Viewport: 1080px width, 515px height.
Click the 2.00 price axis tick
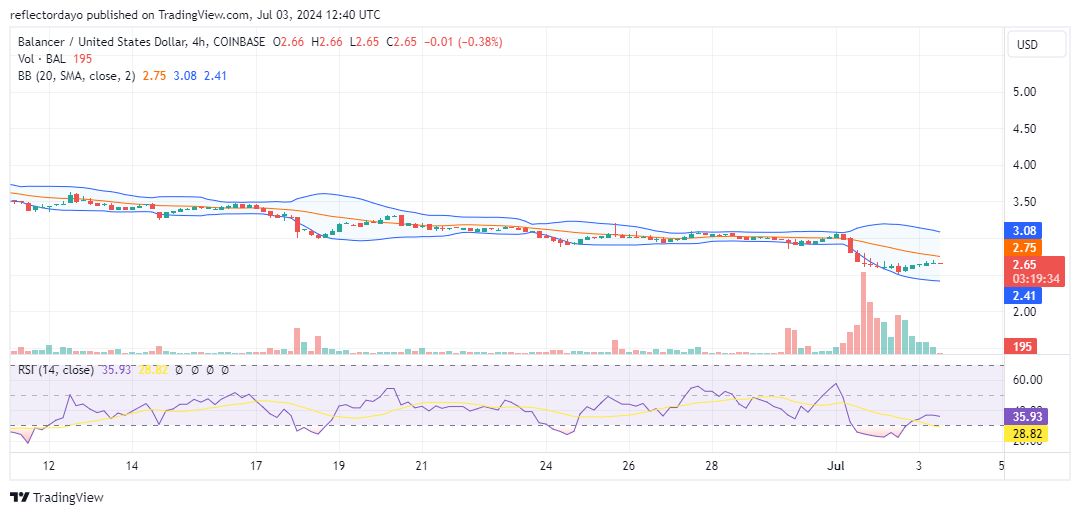tap(1026, 311)
